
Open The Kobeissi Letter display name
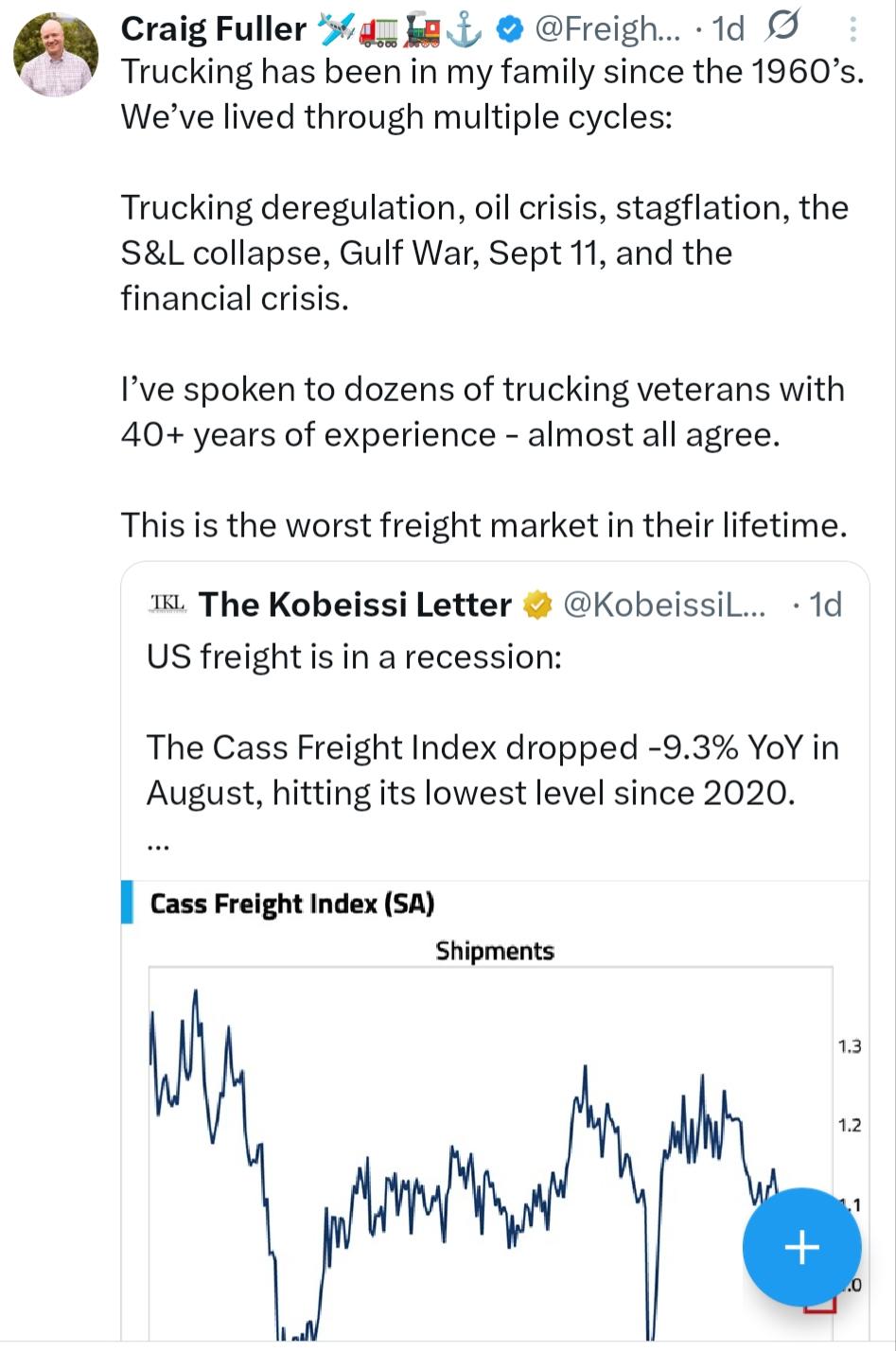[x=355, y=605]
